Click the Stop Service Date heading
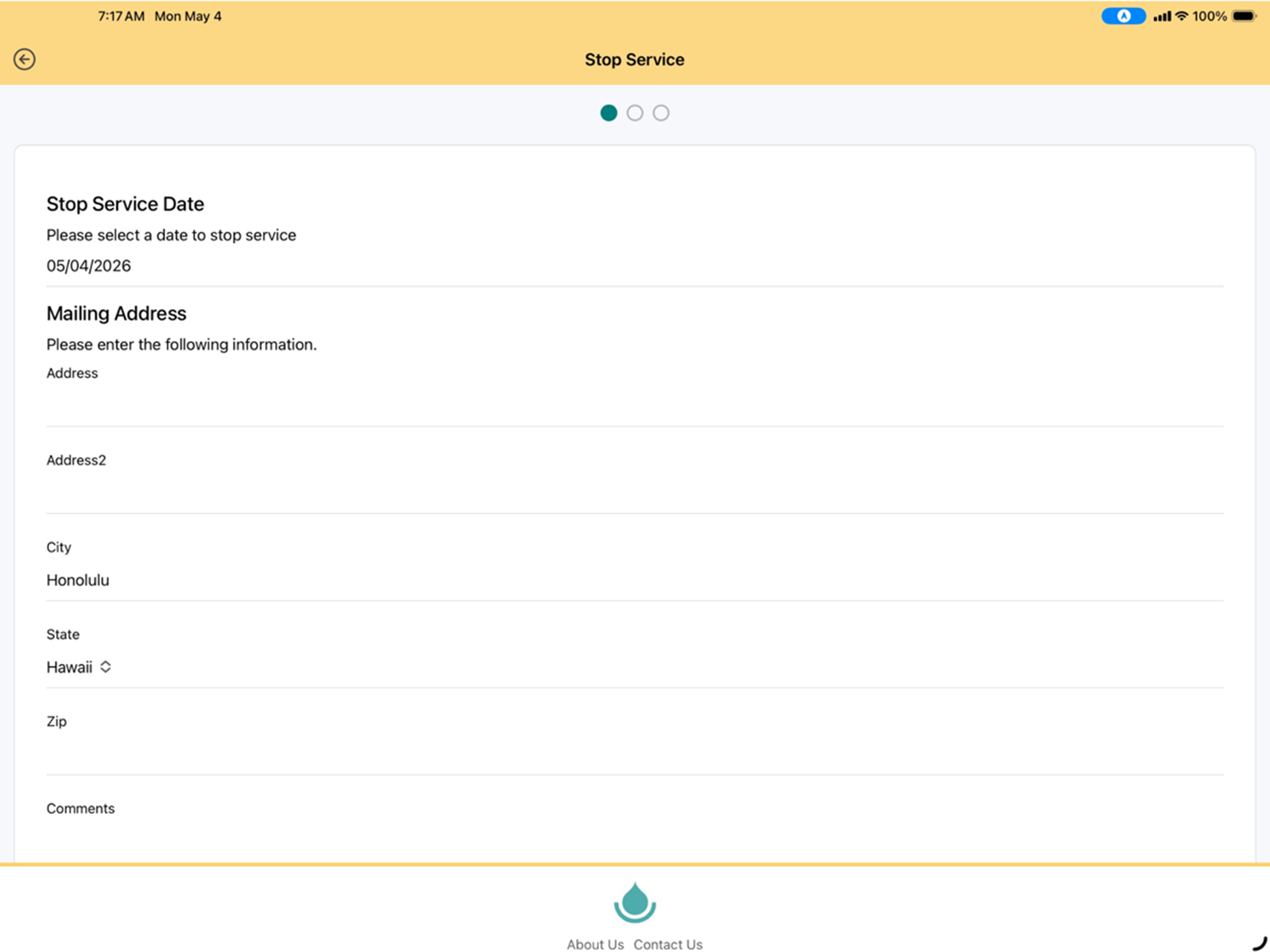Image resolution: width=1270 pixels, height=952 pixels. (125, 204)
